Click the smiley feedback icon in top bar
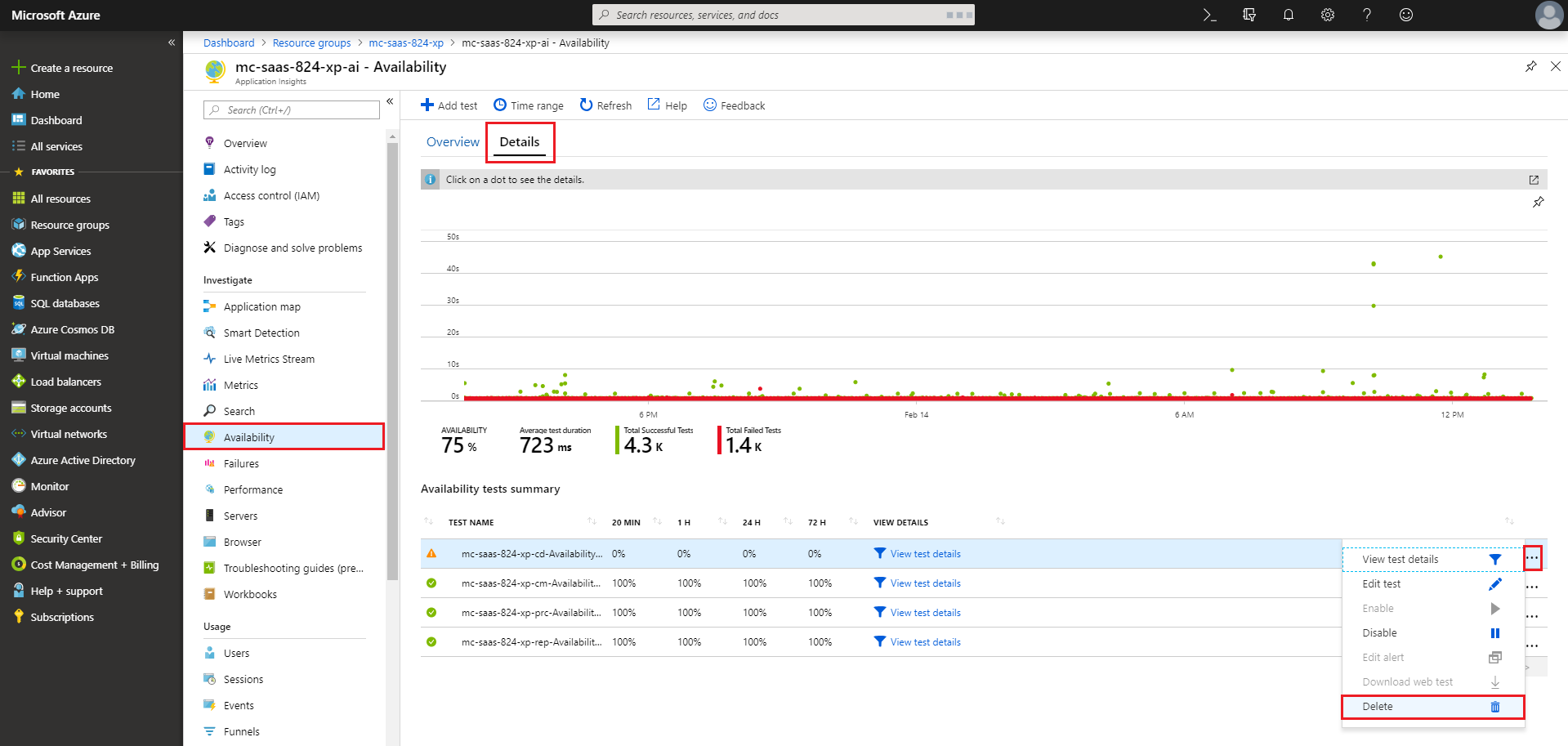Image resolution: width=1568 pixels, height=746 pixels. [1405, 15]
